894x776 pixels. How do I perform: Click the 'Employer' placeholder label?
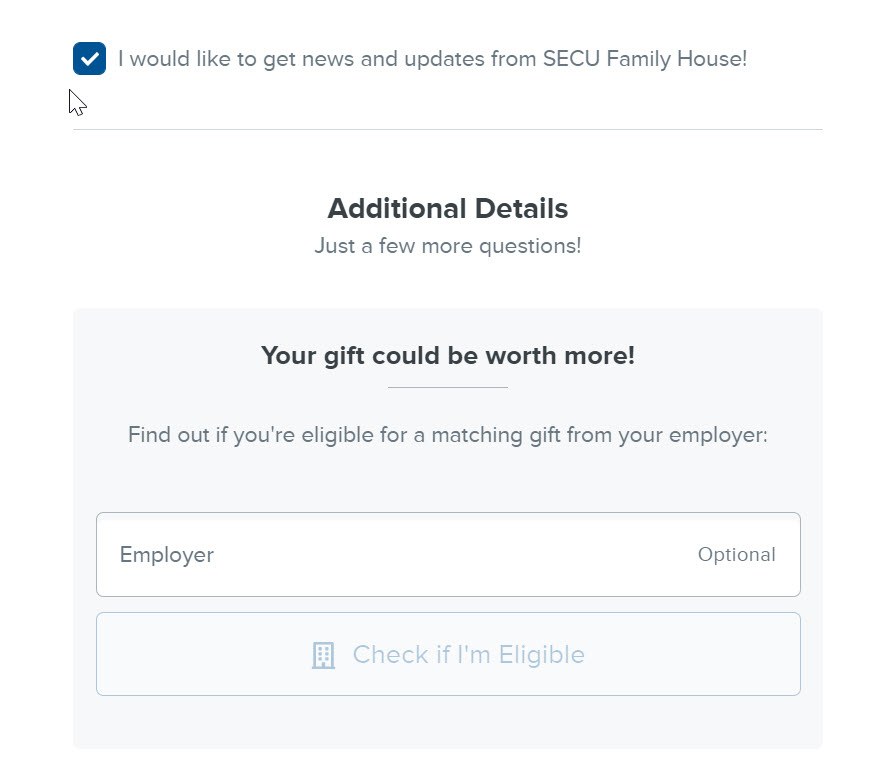[166, 555]
